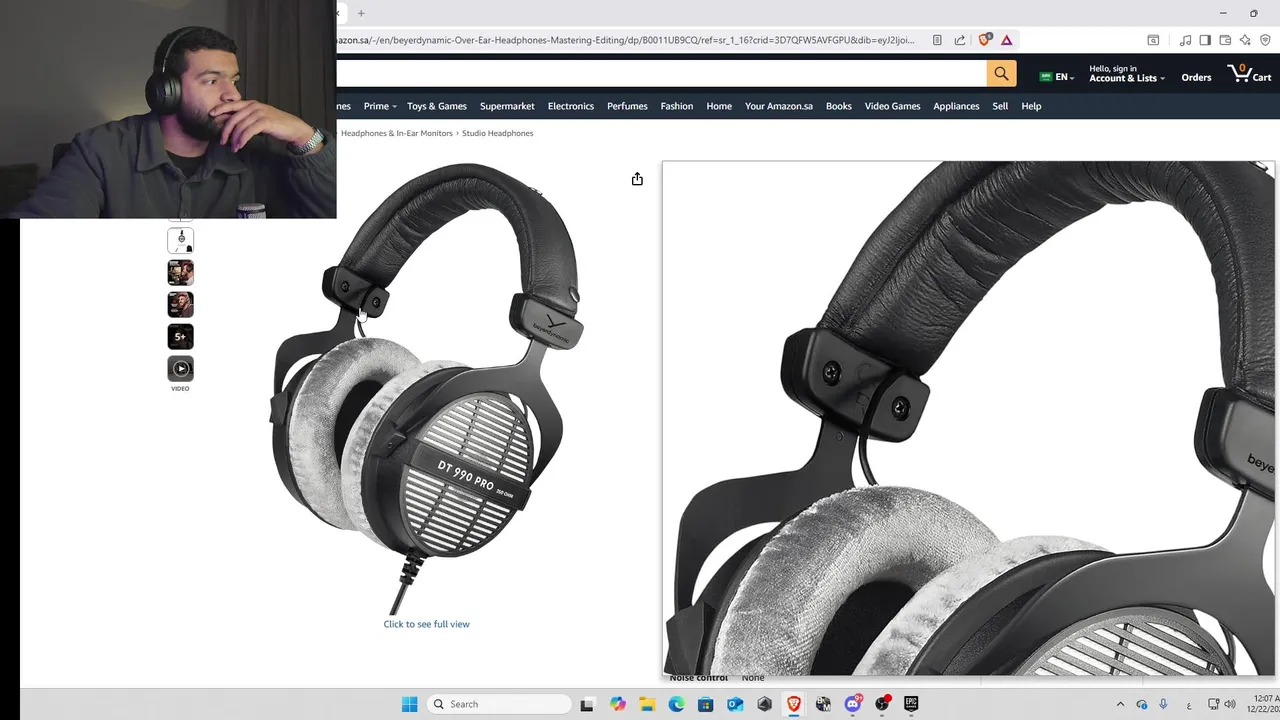This screenshot has height=720, width=1280.
Task: Open Video Games category
Action: click(892, 106)
